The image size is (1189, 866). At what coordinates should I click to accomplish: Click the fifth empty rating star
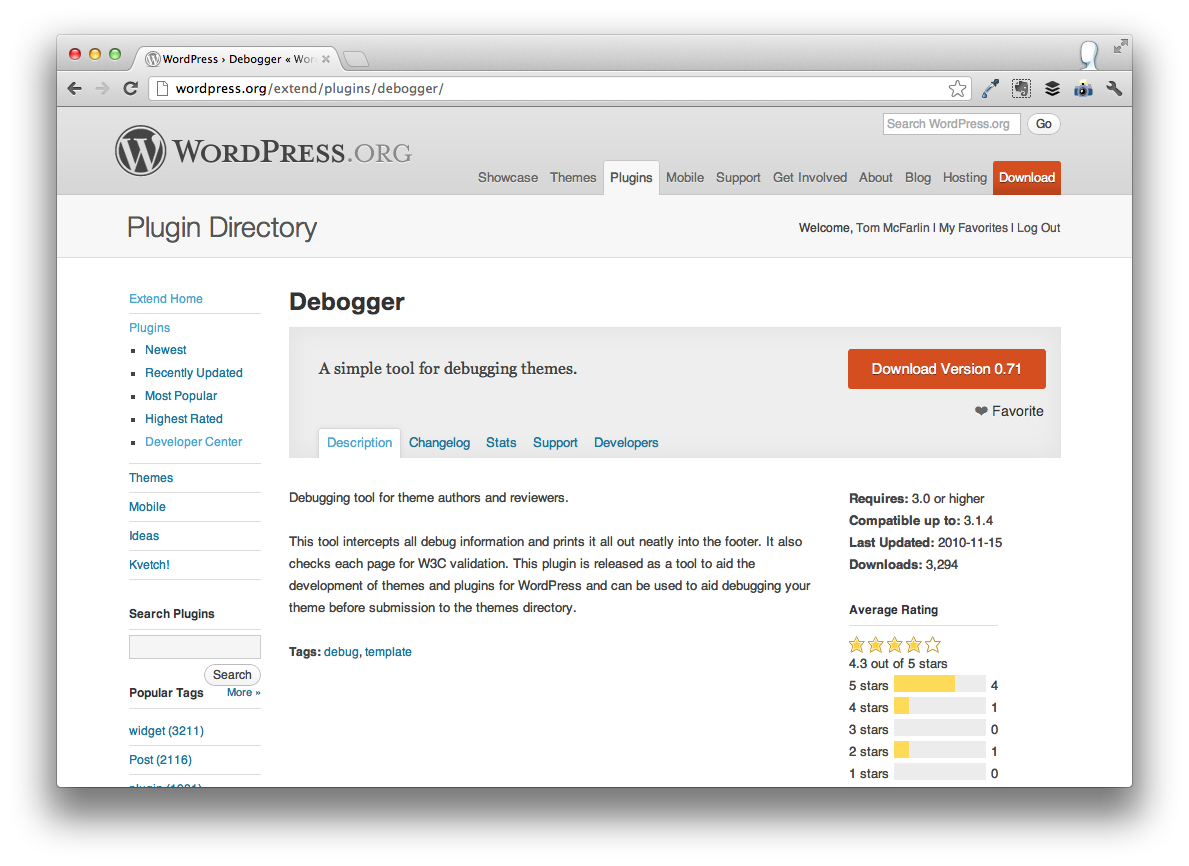tap(933, 645)
